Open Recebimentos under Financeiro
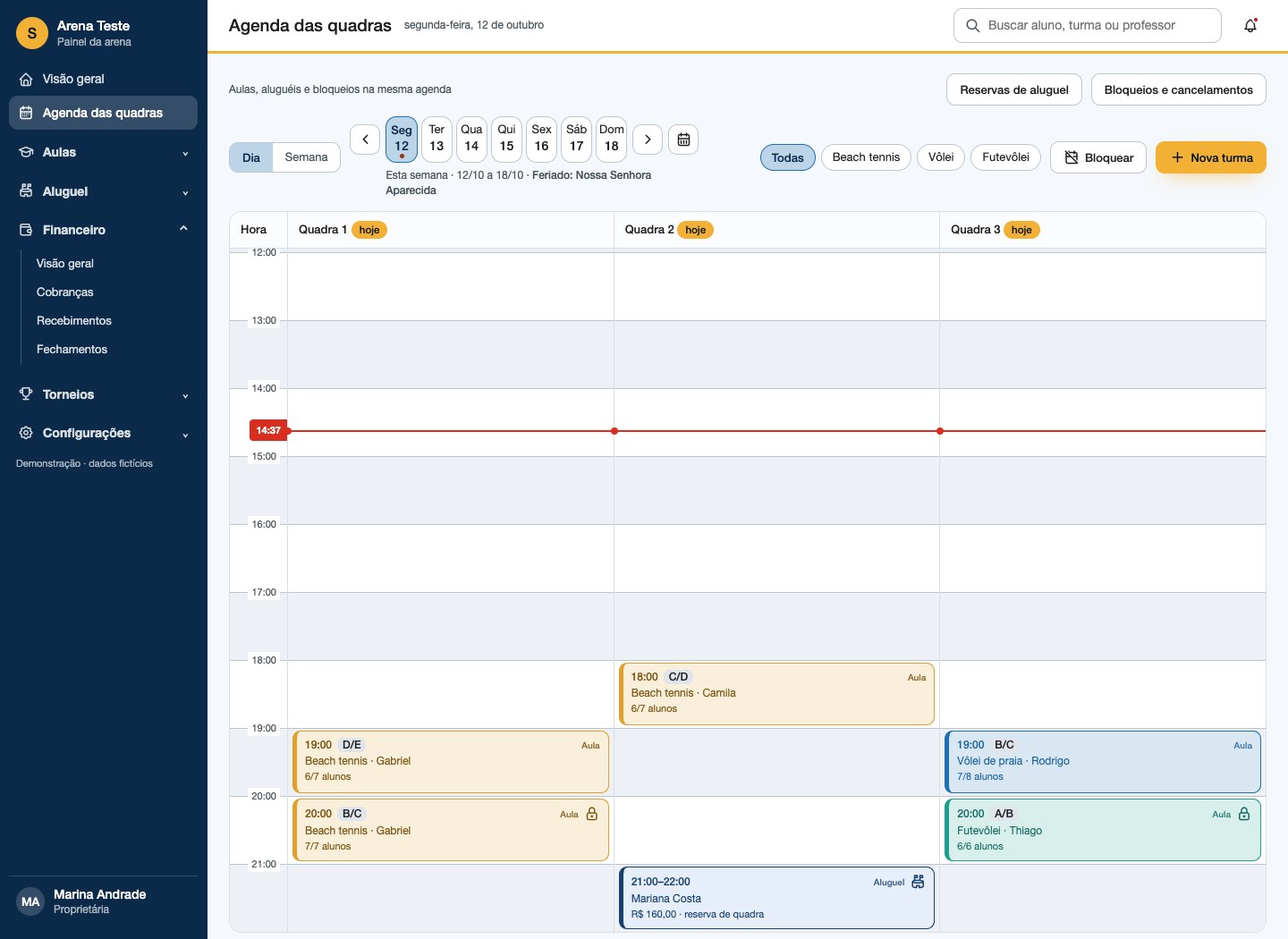The height and width of the screenshot is (939, 1288). pos(74,321)
